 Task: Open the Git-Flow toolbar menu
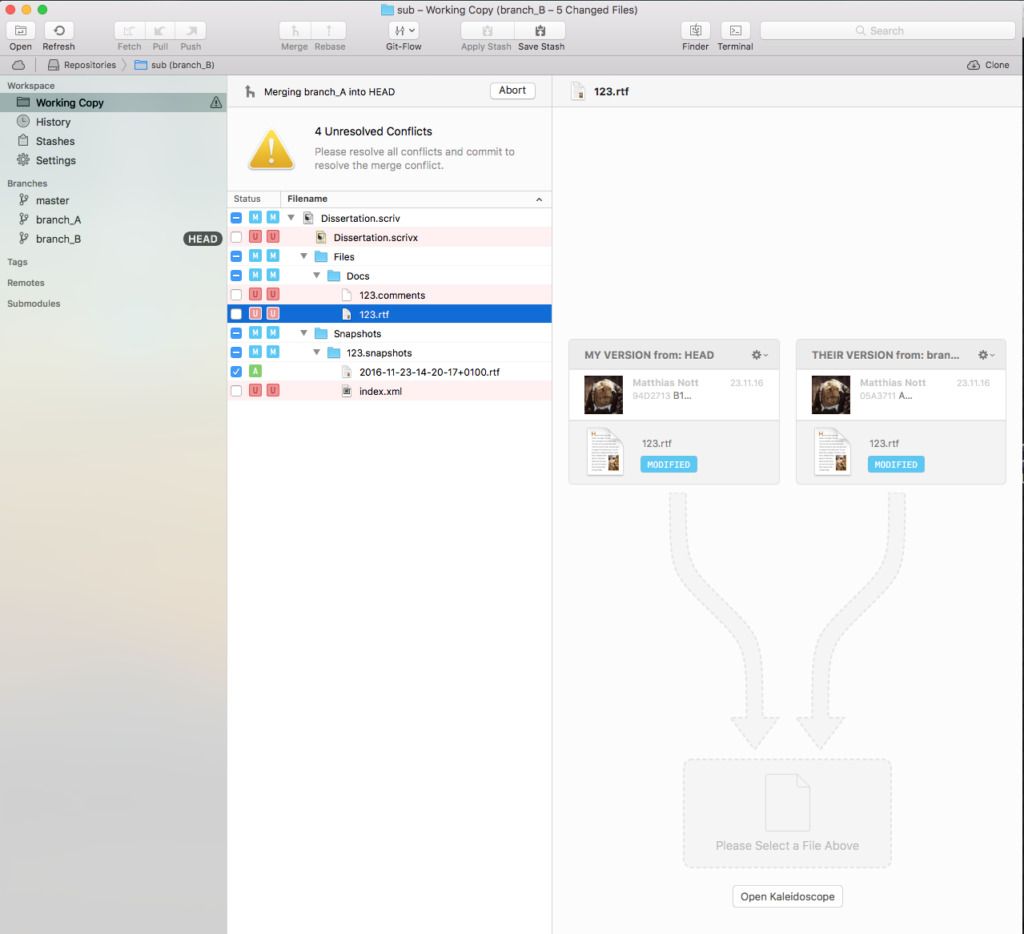pos(403,31)
